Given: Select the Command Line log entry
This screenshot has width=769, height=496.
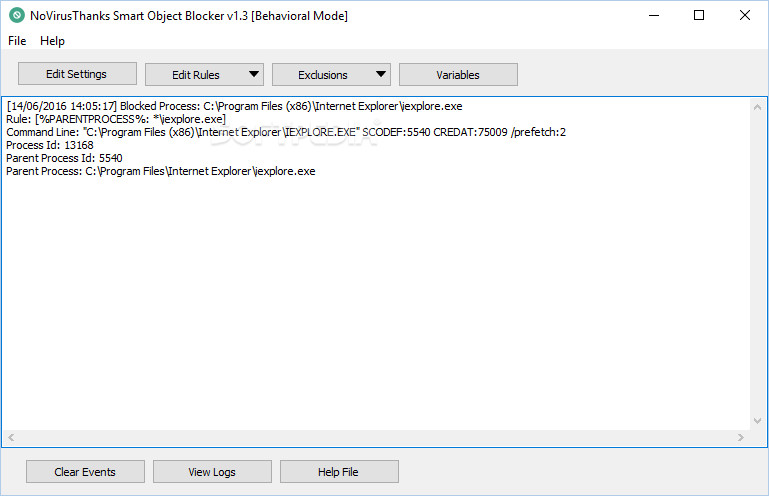Looking at the screenshot, I should [286, 132].
